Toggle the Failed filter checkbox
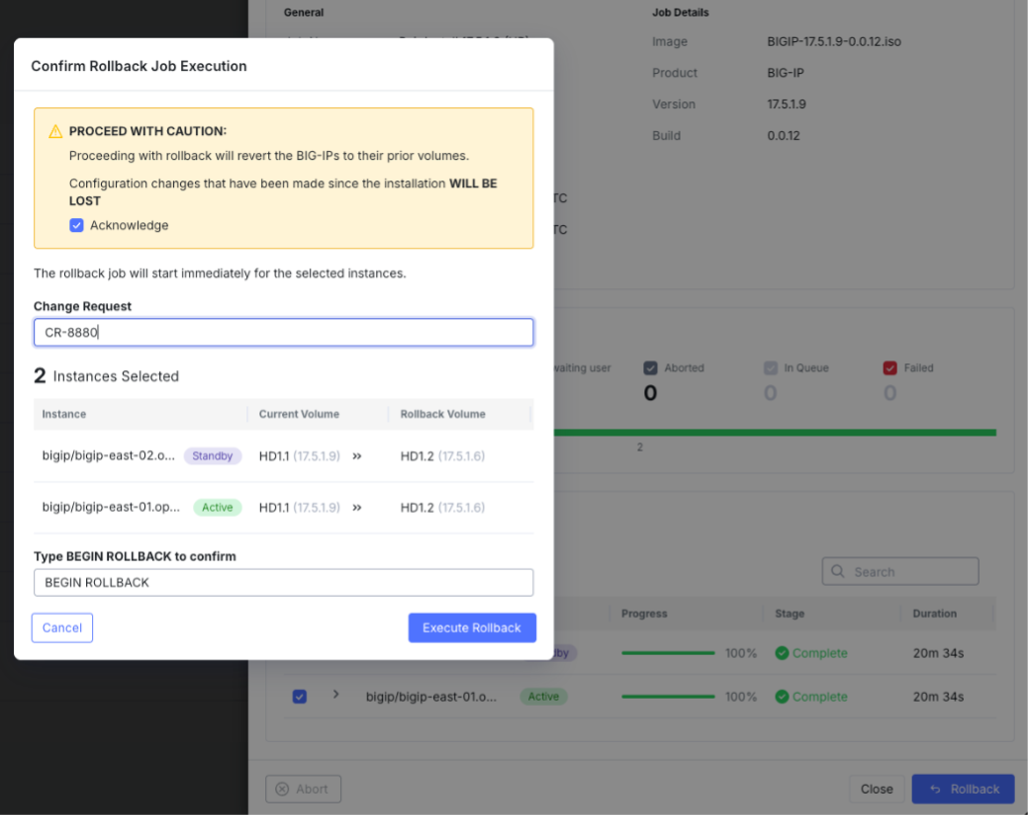The height and width of the screenshot is (818, 1032). pos(892,369)
